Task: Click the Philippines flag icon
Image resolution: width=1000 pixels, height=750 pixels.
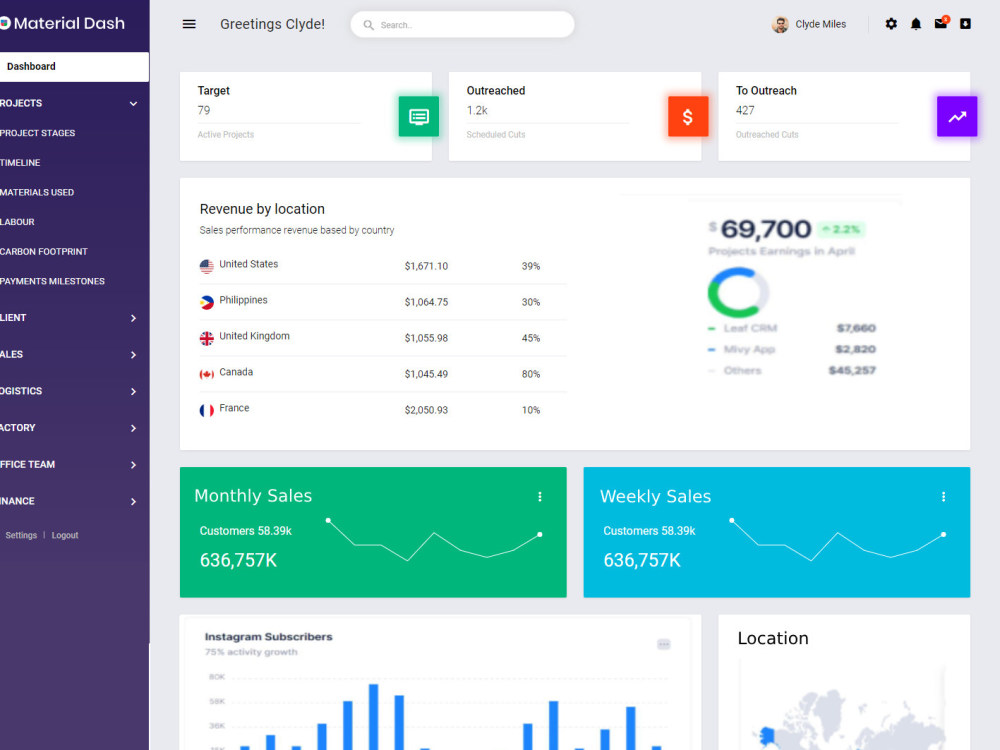Action: 207,302
